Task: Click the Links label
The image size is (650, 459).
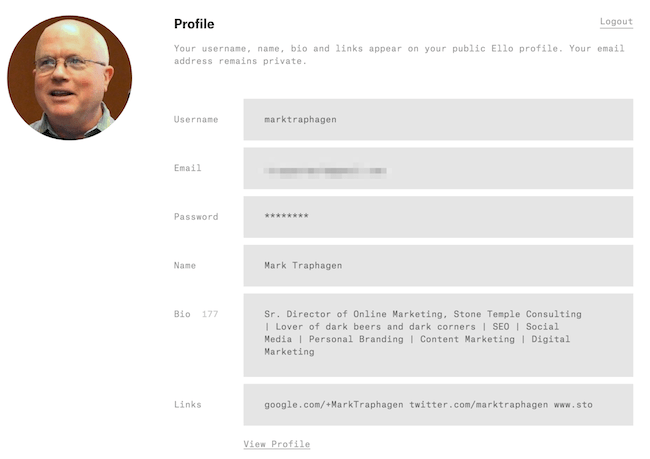Action: (187, 404)
